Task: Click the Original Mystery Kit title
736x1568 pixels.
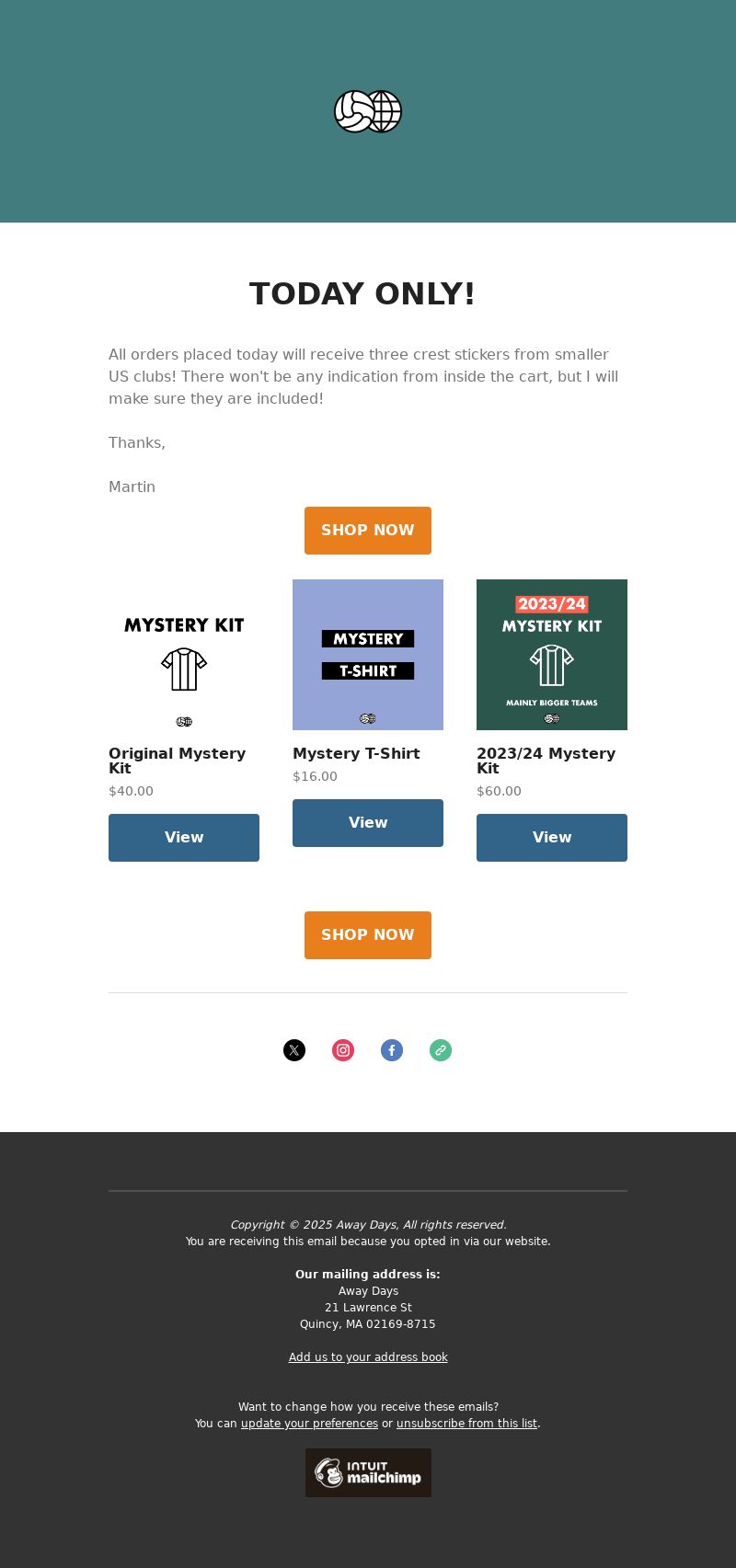Action: coord(178,761)
